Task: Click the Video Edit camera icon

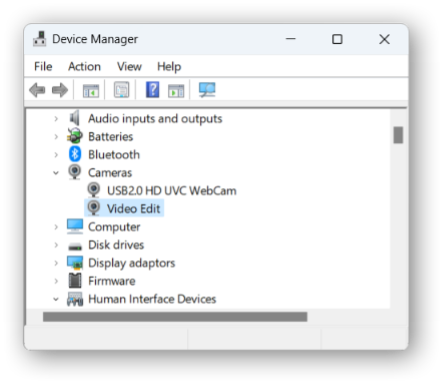Action: (x=94, y=208)
